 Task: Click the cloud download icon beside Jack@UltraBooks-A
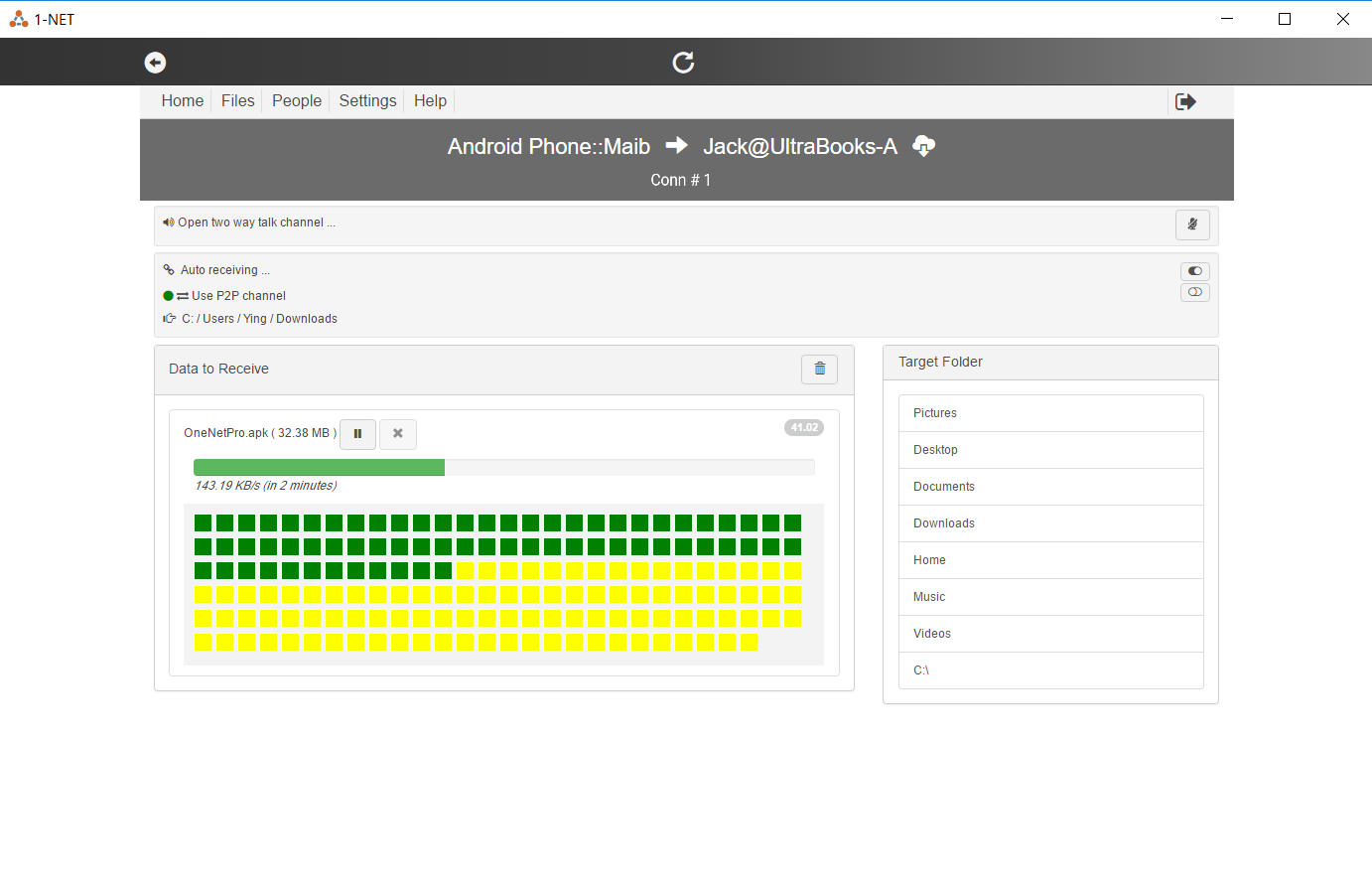click(x=923, y=146)
